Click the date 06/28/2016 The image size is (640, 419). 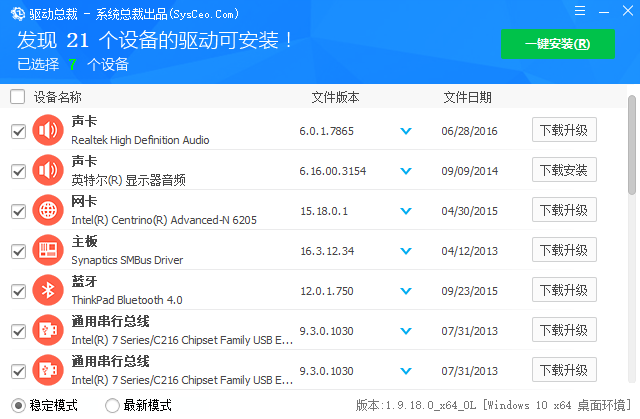tap(469, 131)
